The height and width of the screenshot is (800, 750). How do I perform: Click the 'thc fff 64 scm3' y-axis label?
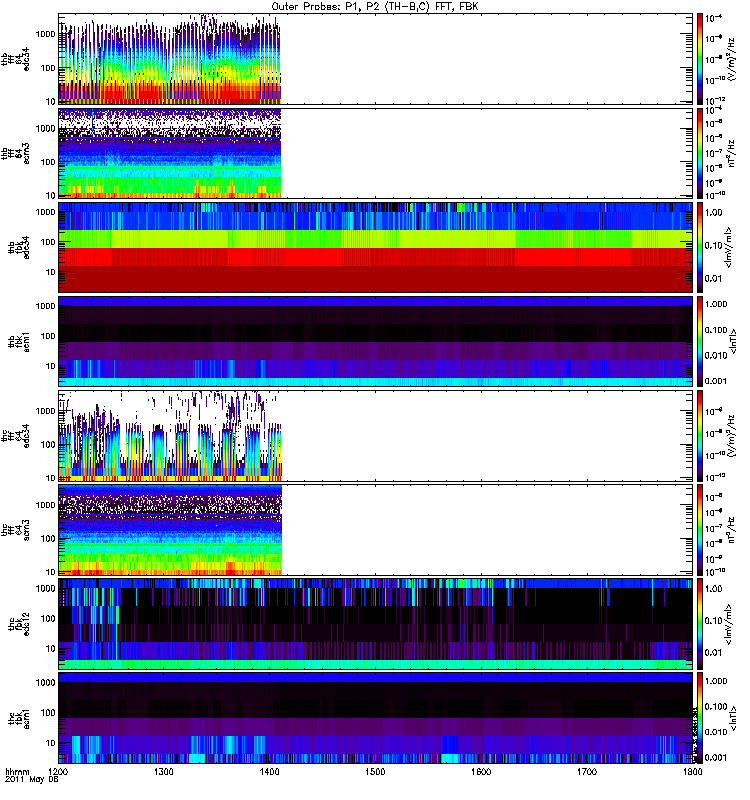pos(16,530)
